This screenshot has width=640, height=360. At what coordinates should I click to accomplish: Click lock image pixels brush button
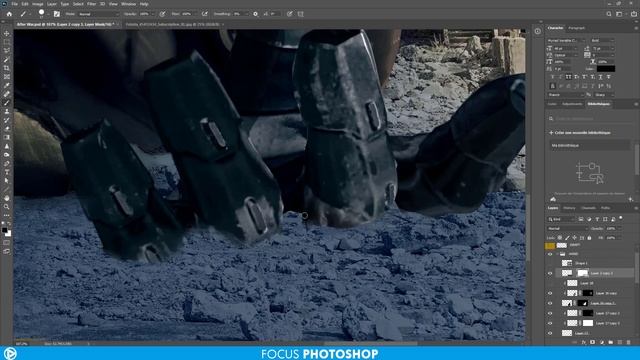point(567,238)
